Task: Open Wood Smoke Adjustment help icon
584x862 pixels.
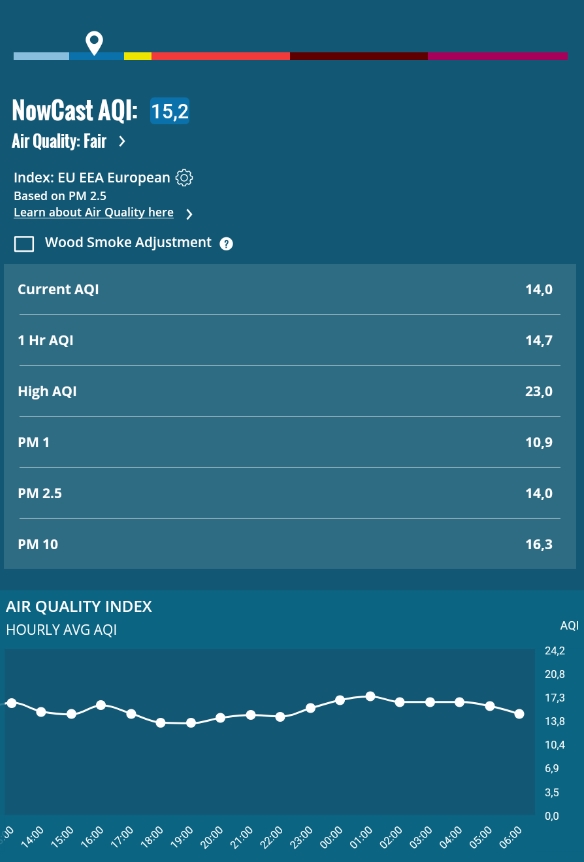Action: tap(226, 244)
